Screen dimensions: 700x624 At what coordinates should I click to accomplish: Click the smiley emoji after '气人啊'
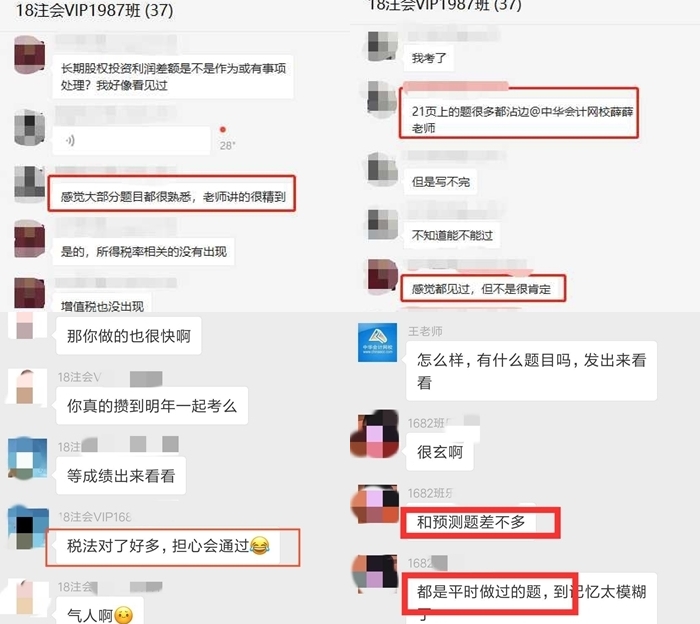(124, 615)
